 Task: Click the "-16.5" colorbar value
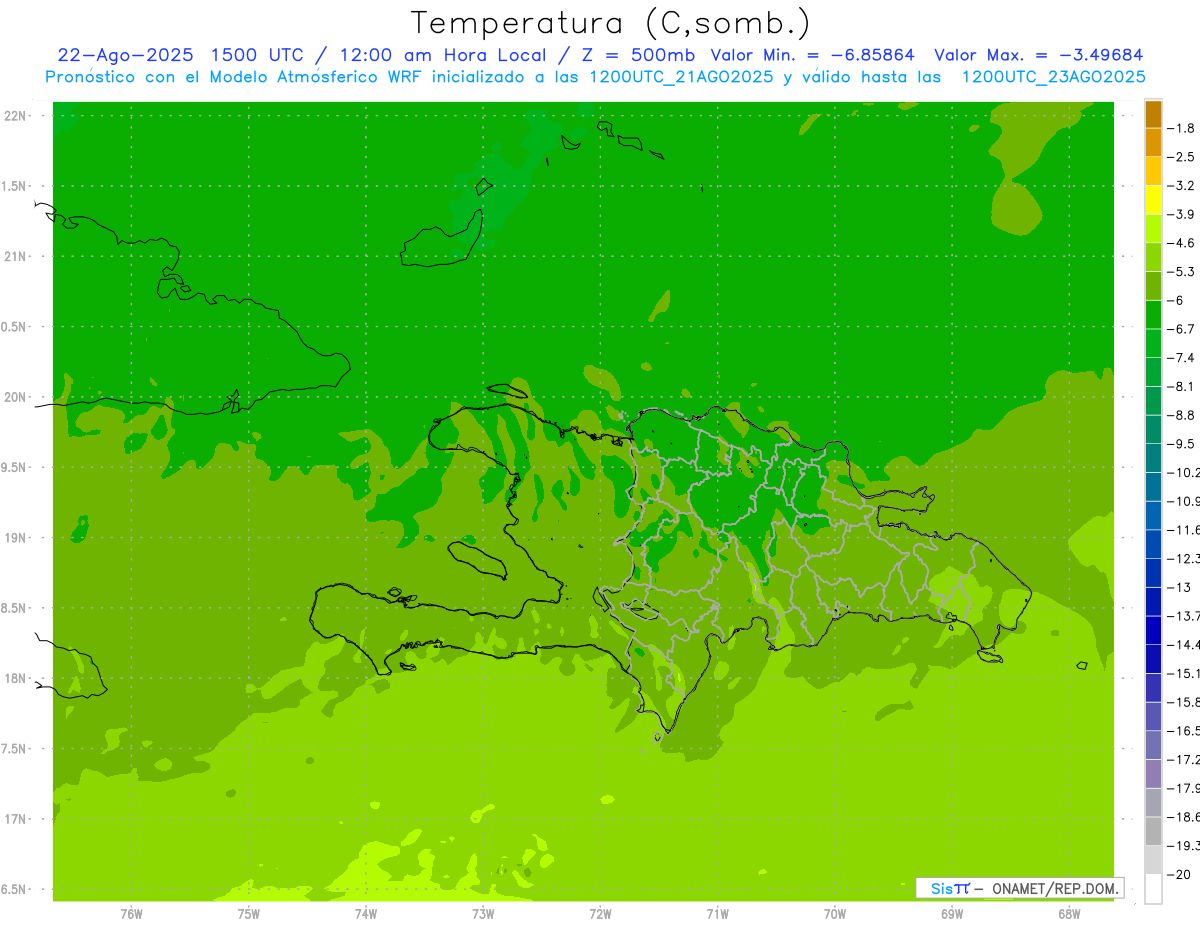[1184, 731]
